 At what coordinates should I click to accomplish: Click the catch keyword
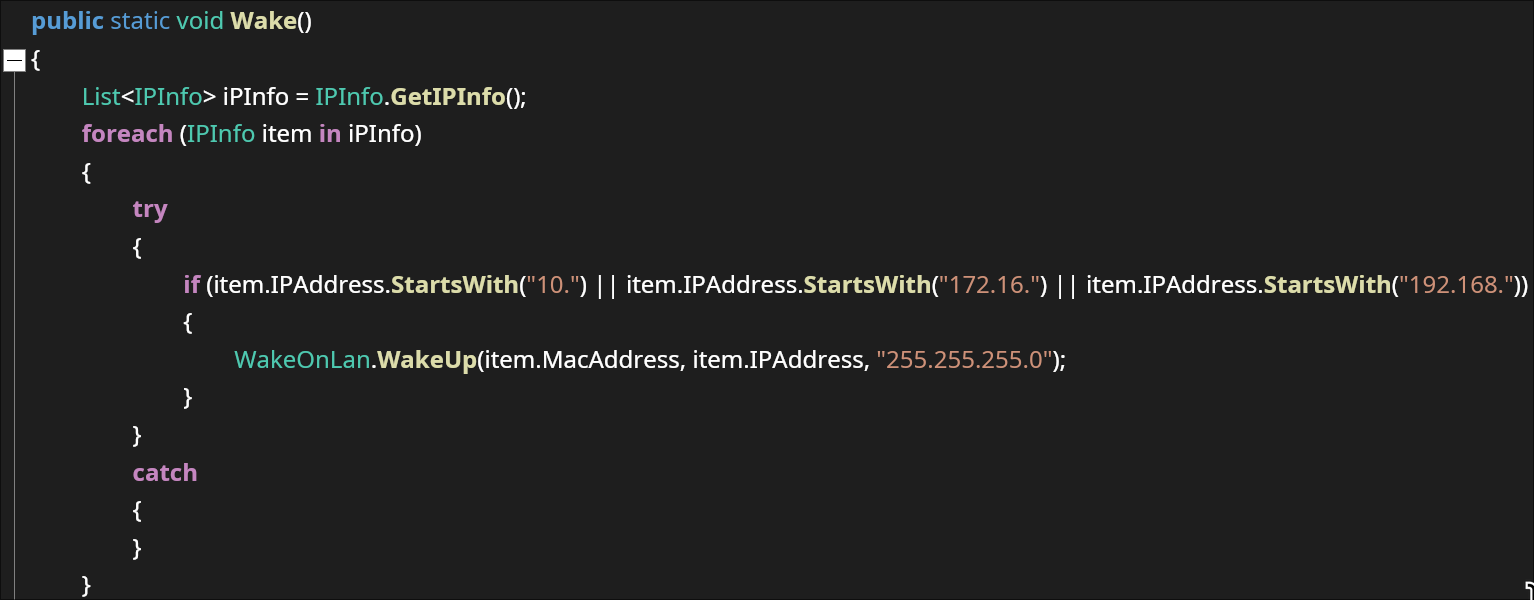(165, 472)
